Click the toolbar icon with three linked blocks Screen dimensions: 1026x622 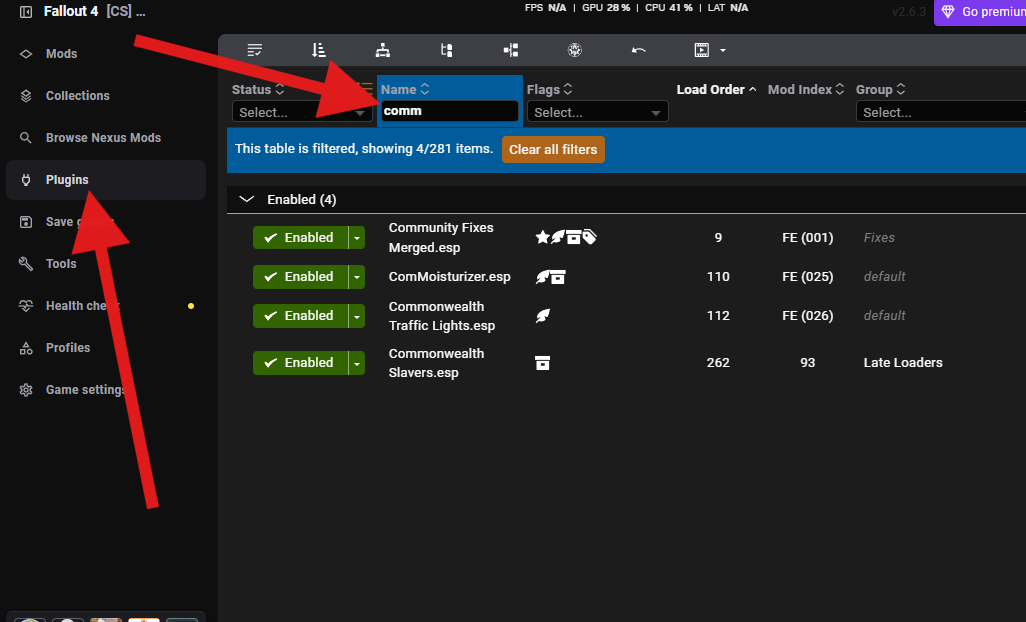click(x=511, y=50)
